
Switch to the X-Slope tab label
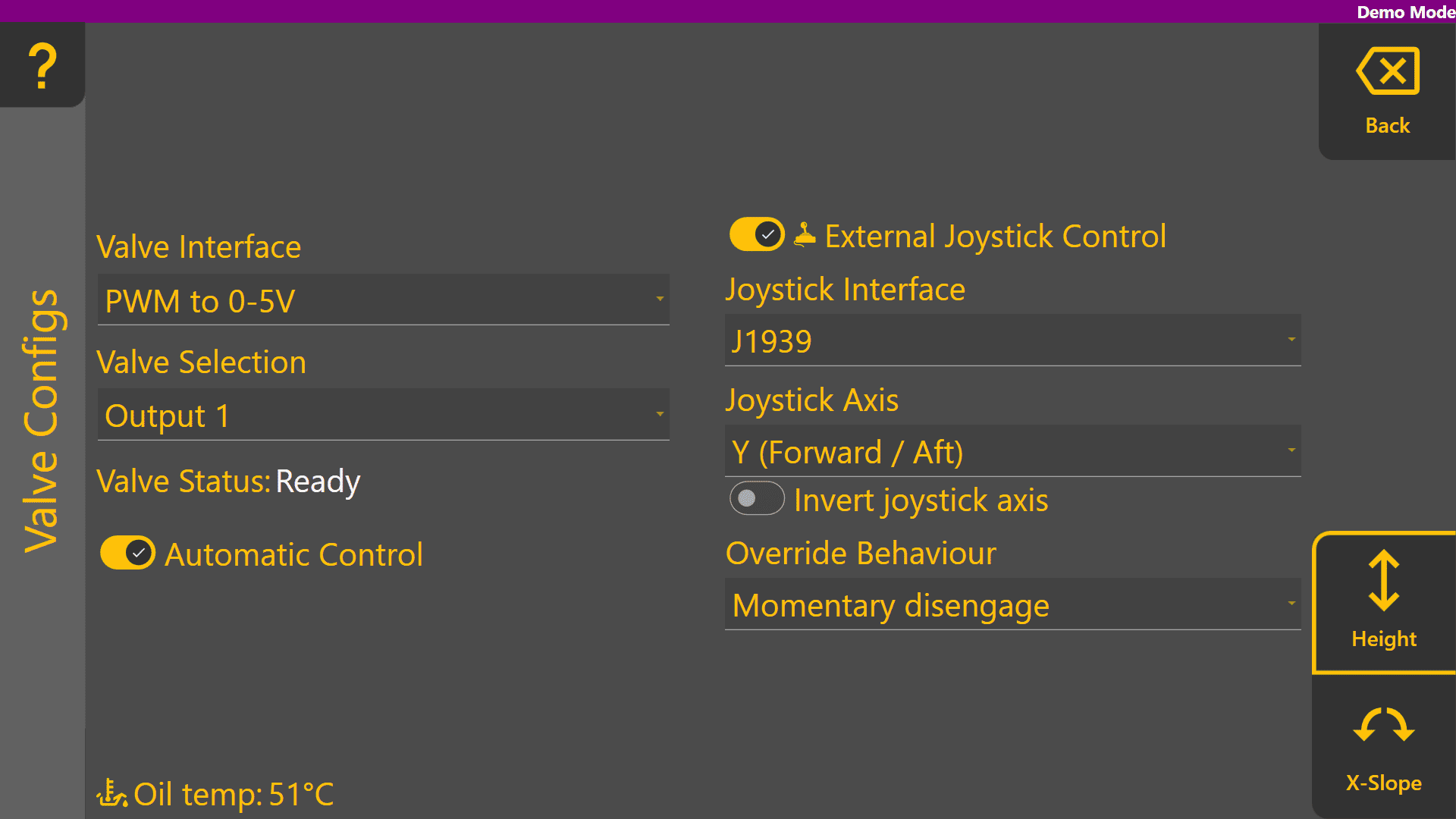pos(1384,783)
